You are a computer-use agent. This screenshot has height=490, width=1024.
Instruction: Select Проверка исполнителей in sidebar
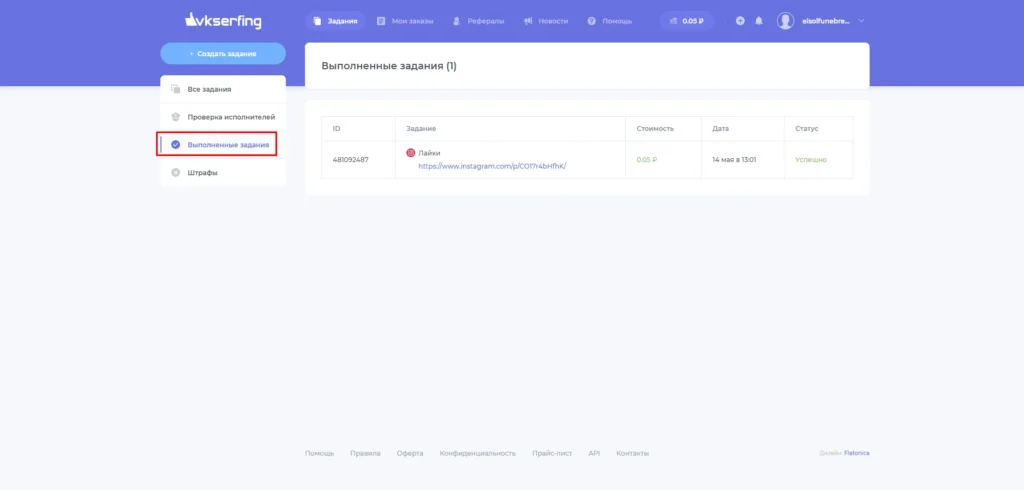pos(223,117)
